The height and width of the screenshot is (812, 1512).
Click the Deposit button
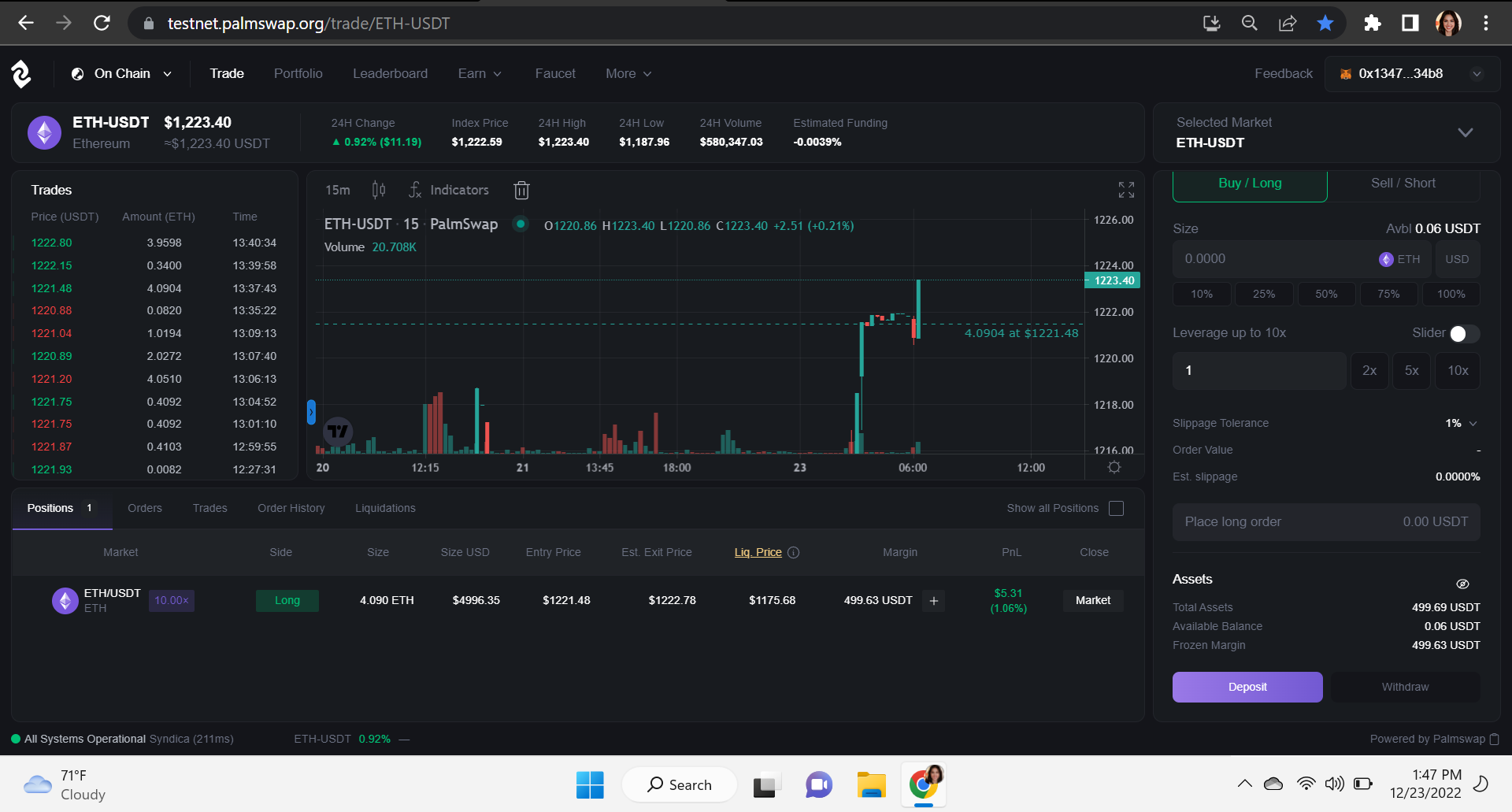pyautogui.click(x=1247, y=687)
